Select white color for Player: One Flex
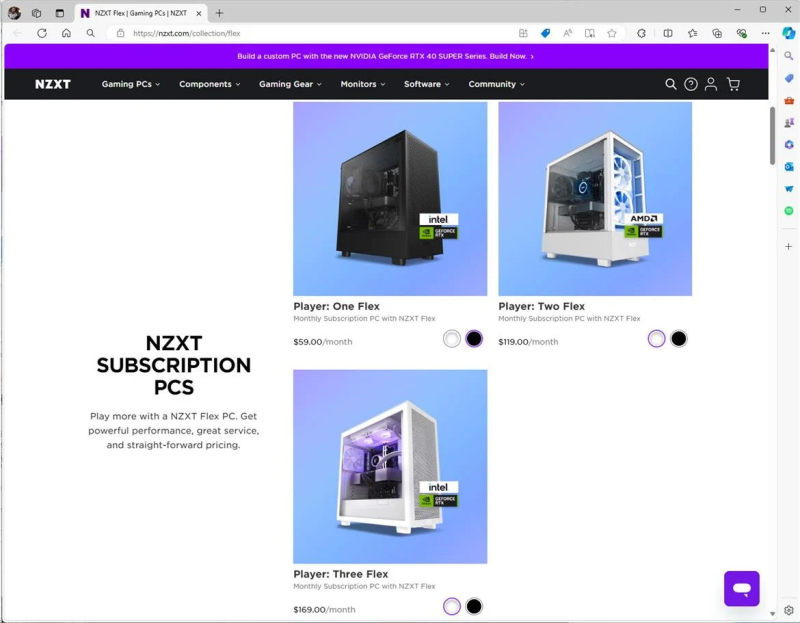The image size is (800, 623). 452,339
